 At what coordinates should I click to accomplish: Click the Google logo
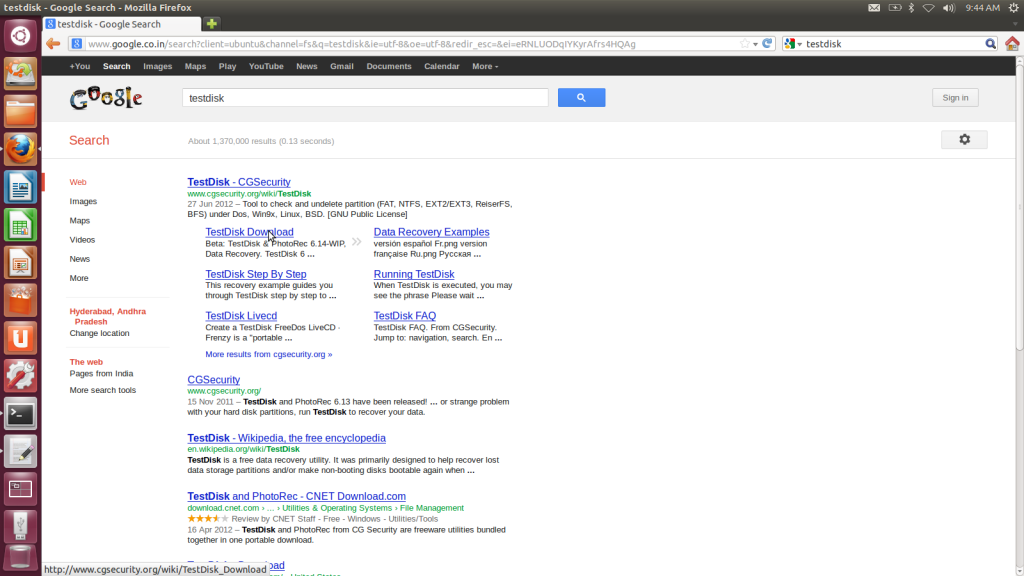(x=106, y=98)
